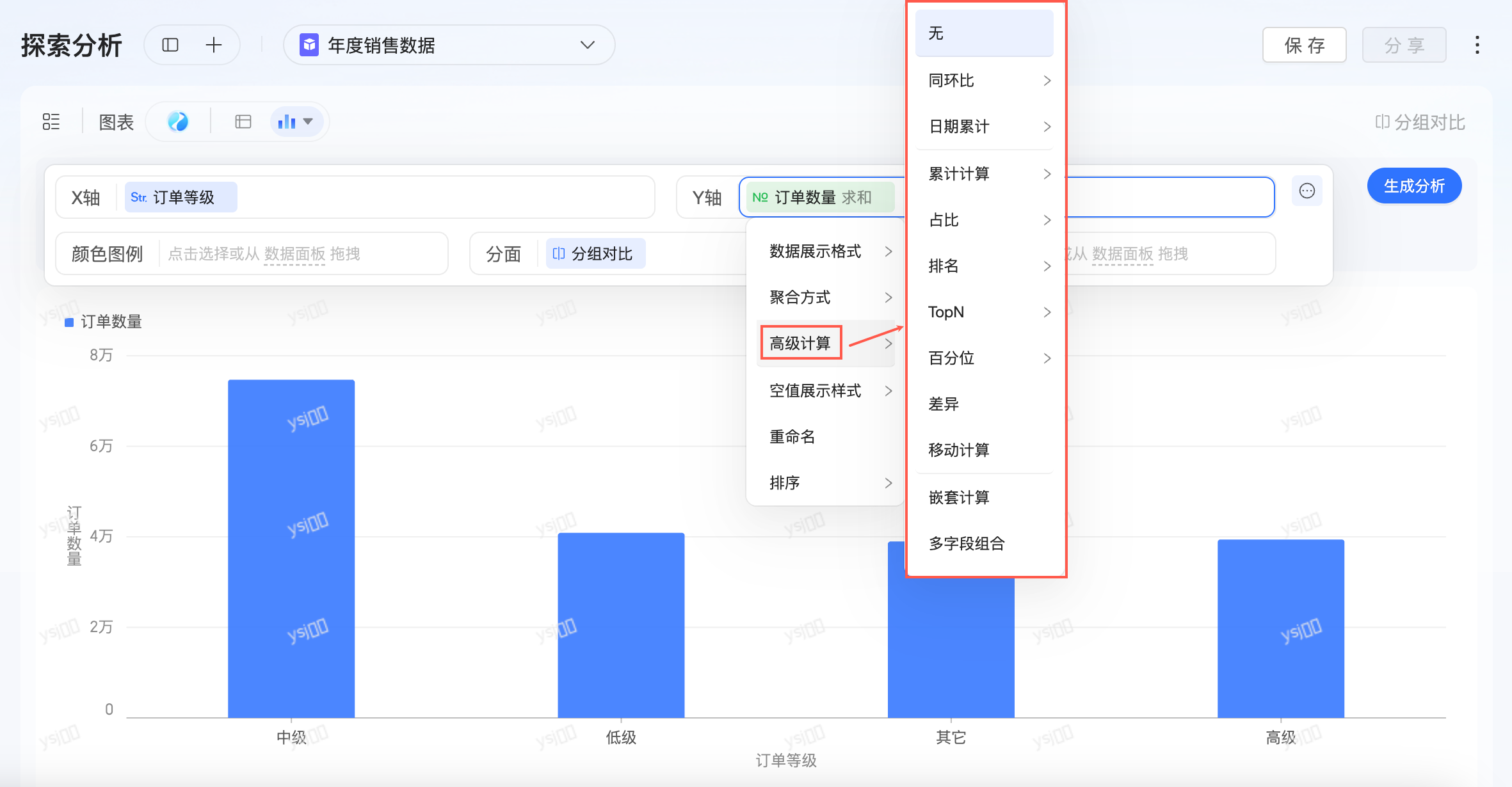The width and height of the screenshot is (1512, 787).
Task: Click the list view icon beside 图表
Action: [51, 122]
